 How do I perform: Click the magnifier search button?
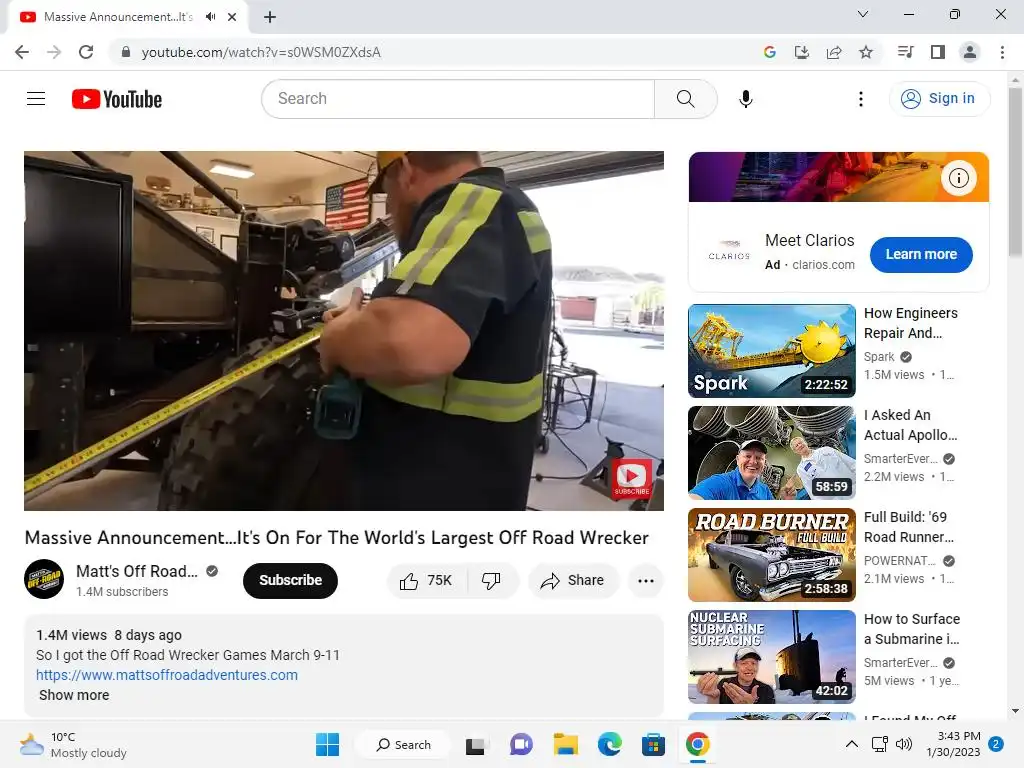[686, 99]
